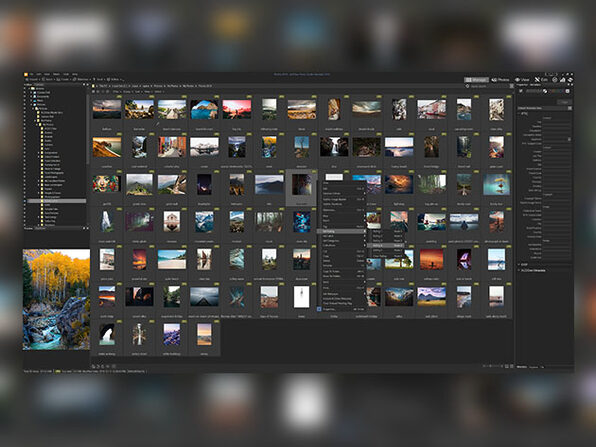Select the Folders pane tab
This screenshot has width=596, height=447.
point(29,85)
